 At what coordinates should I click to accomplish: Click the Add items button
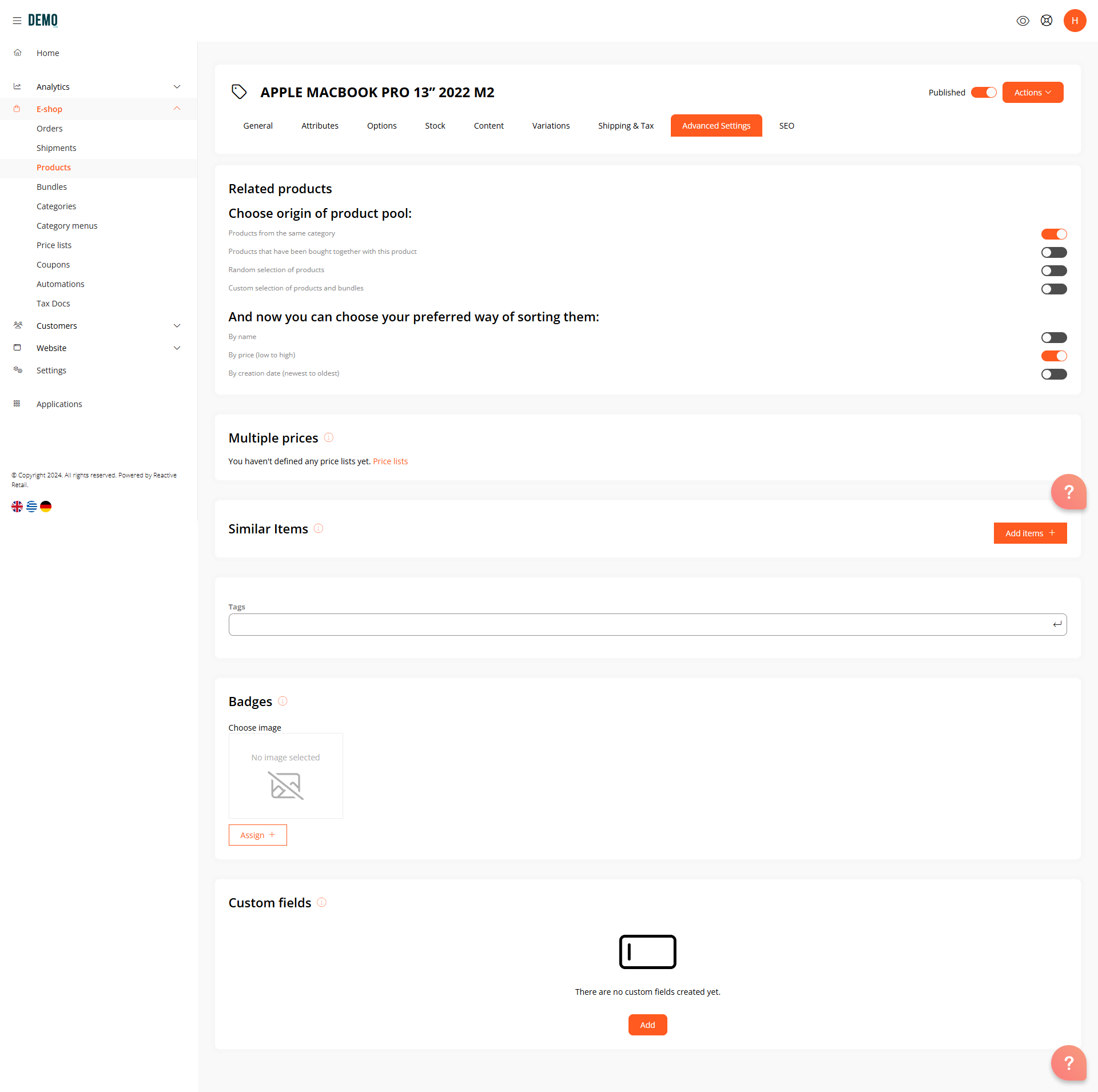[1031, 533]
